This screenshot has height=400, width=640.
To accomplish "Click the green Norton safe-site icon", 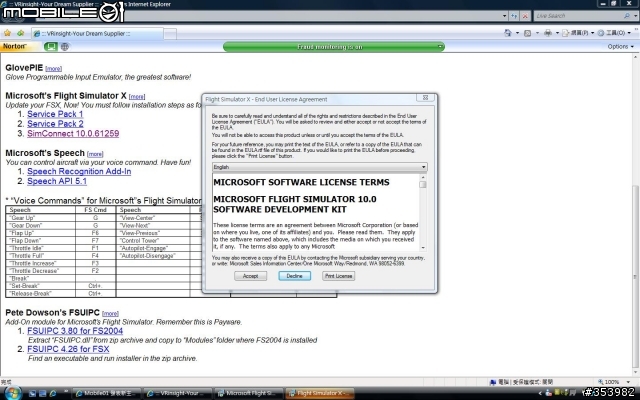I will (x=51, y=47).
